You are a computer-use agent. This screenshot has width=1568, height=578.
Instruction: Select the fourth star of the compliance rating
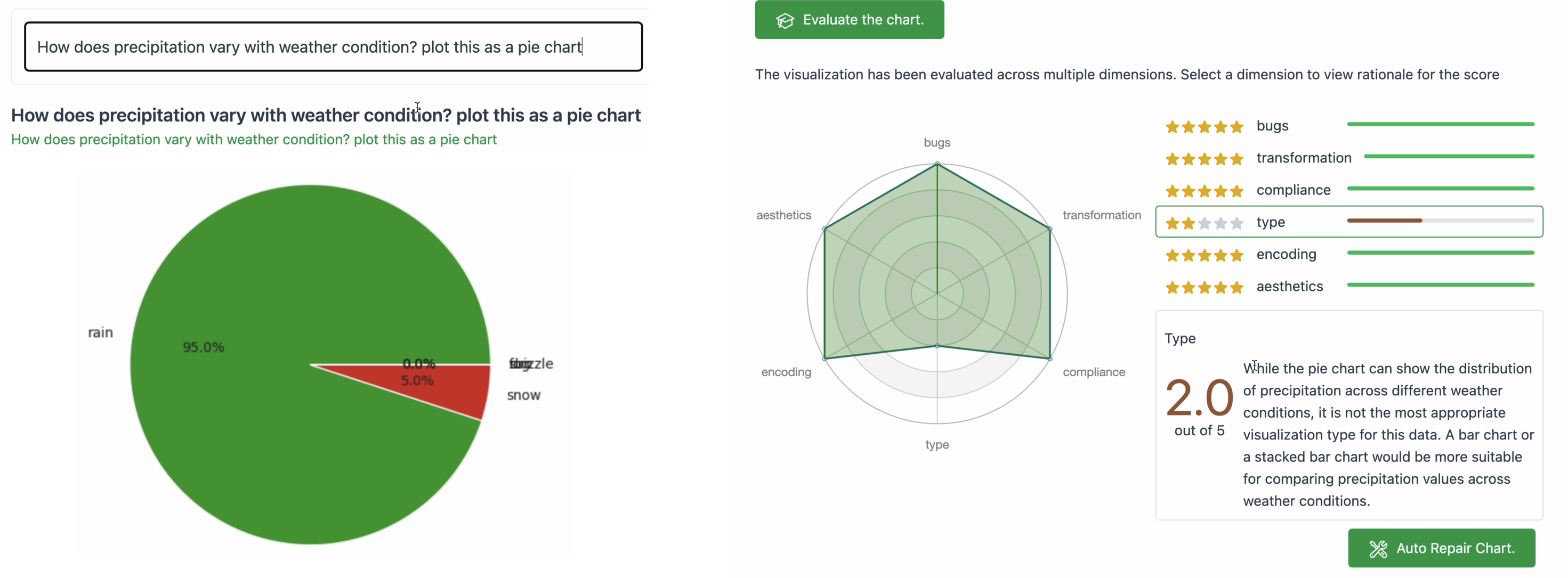1221,190
